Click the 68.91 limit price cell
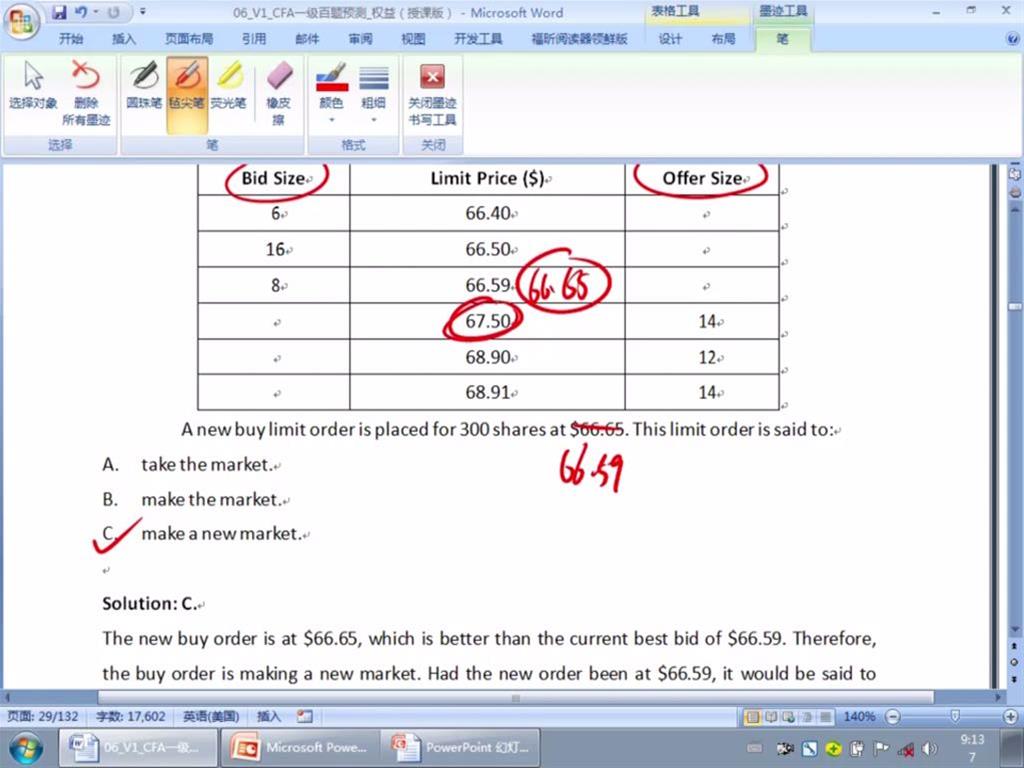Image resolution: width=1024 pixels, height=768 pixels. [x=487, y=392]
